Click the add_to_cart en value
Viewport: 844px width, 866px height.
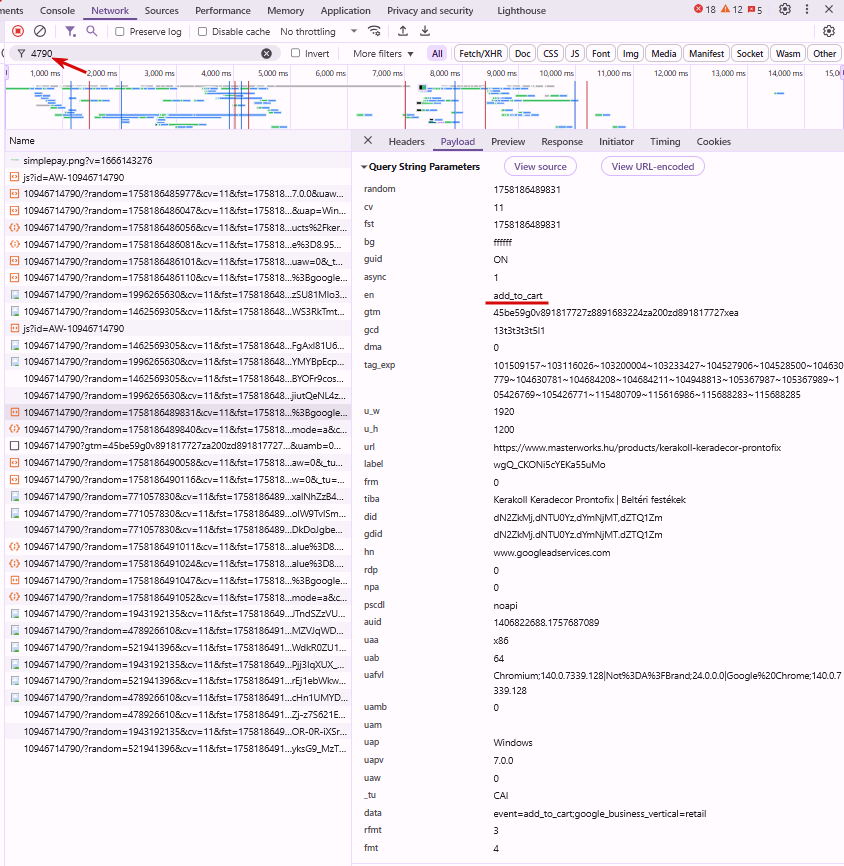pos(518,295)
